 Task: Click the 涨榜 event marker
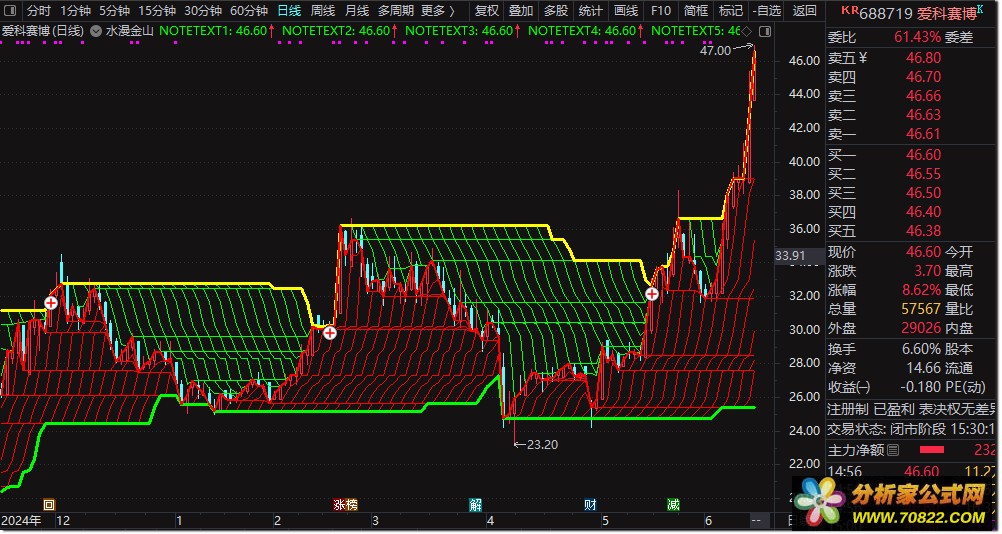click(345, 505)
